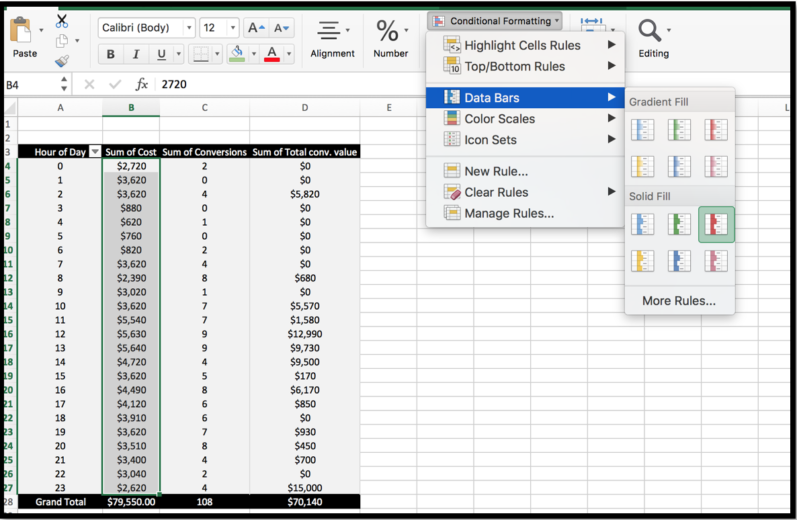
Task: Choose New Rule... from the menu
Action: pyautogui.click(x=525, y=171)
